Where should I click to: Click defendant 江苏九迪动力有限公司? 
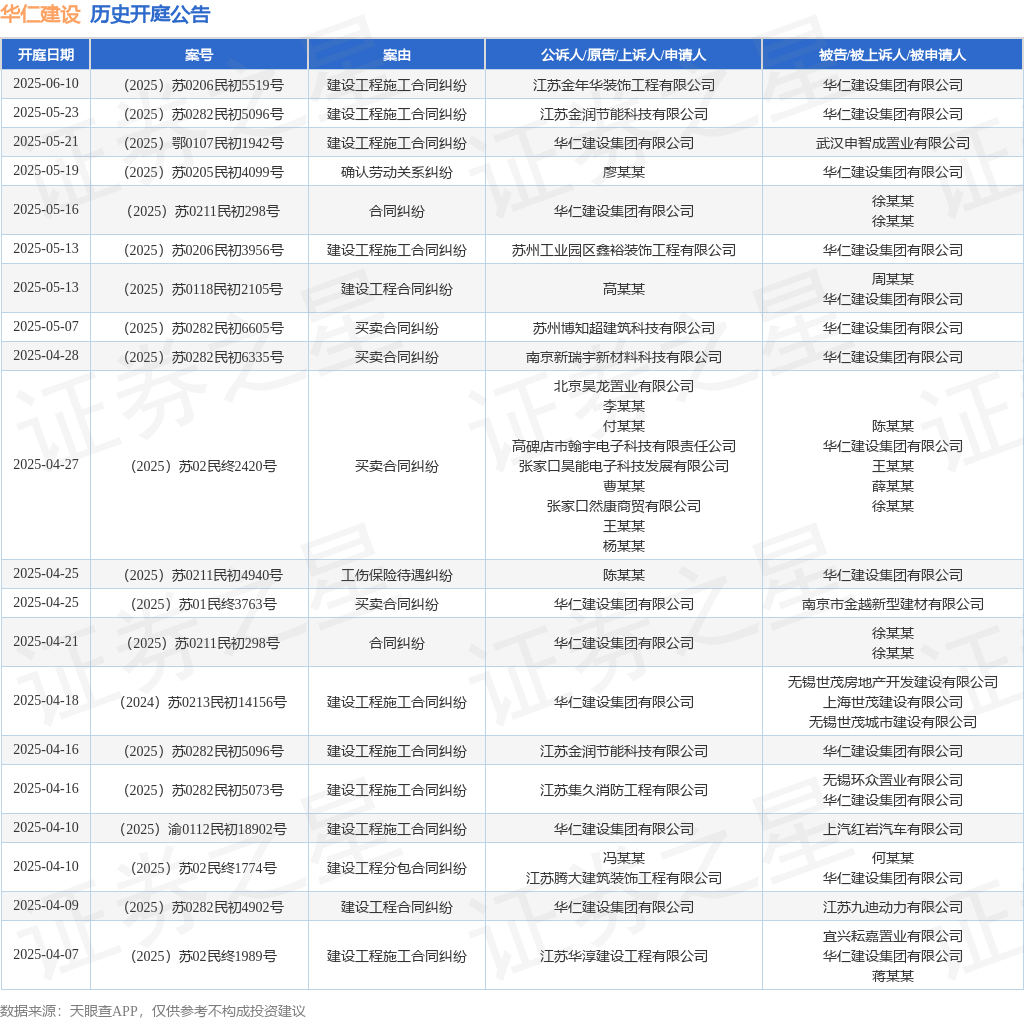coord(892,907)
